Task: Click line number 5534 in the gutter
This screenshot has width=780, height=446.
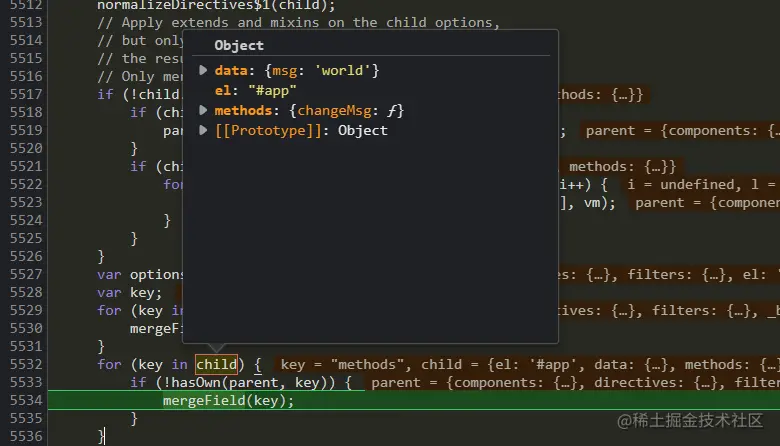Action: (x=26, y=400)
